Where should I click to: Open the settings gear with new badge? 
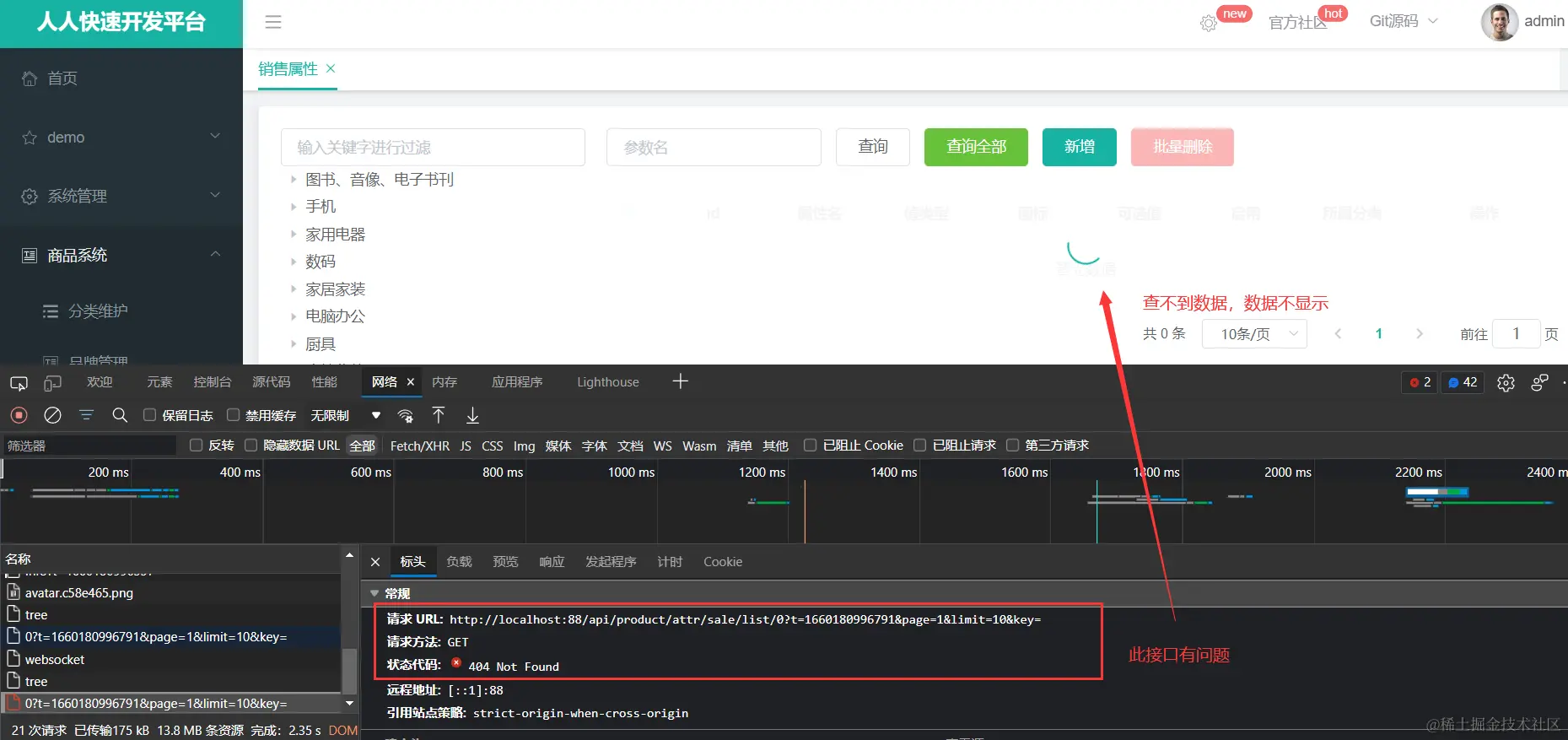click(1209, 24)
